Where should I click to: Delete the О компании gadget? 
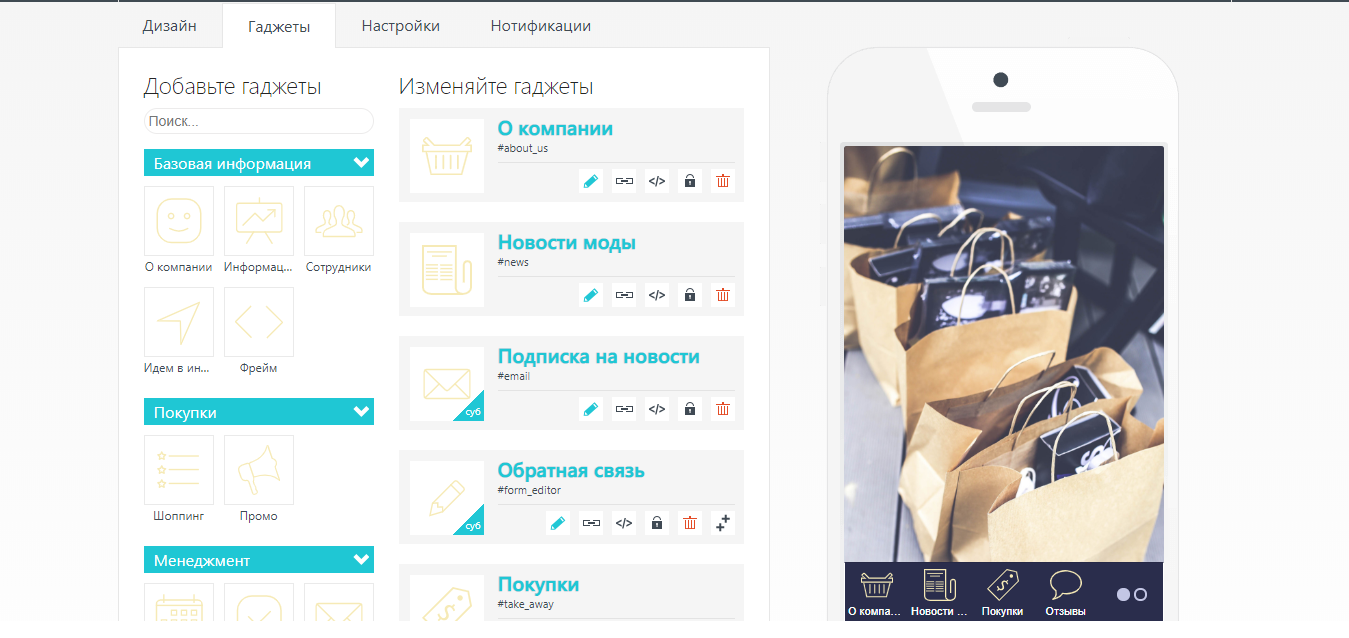(723, 181)
